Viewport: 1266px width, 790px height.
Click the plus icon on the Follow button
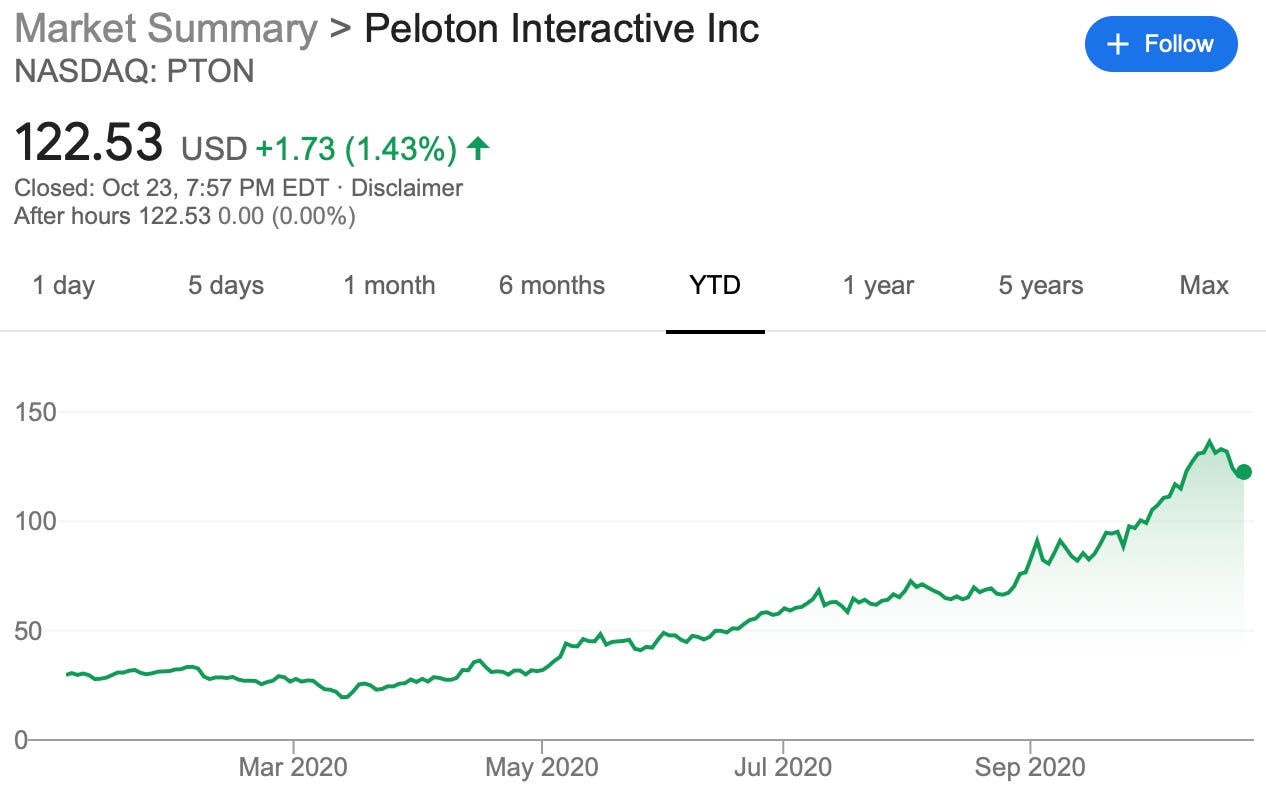(1118, 44)
